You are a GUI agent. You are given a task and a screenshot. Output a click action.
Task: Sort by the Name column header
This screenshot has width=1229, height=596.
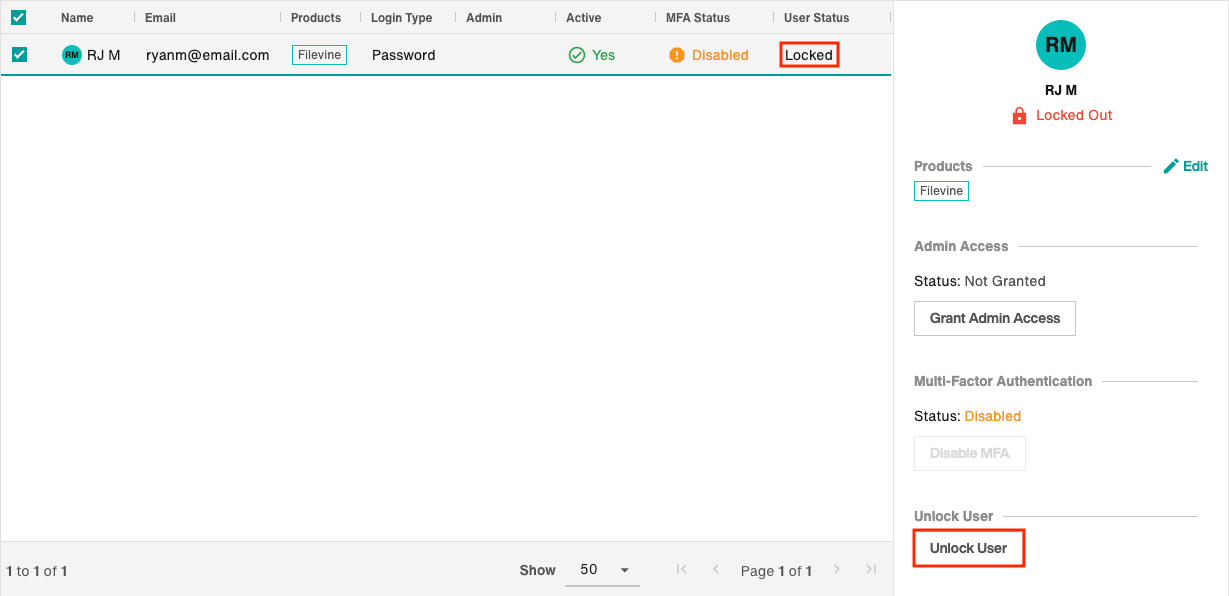tap(77, 18)
